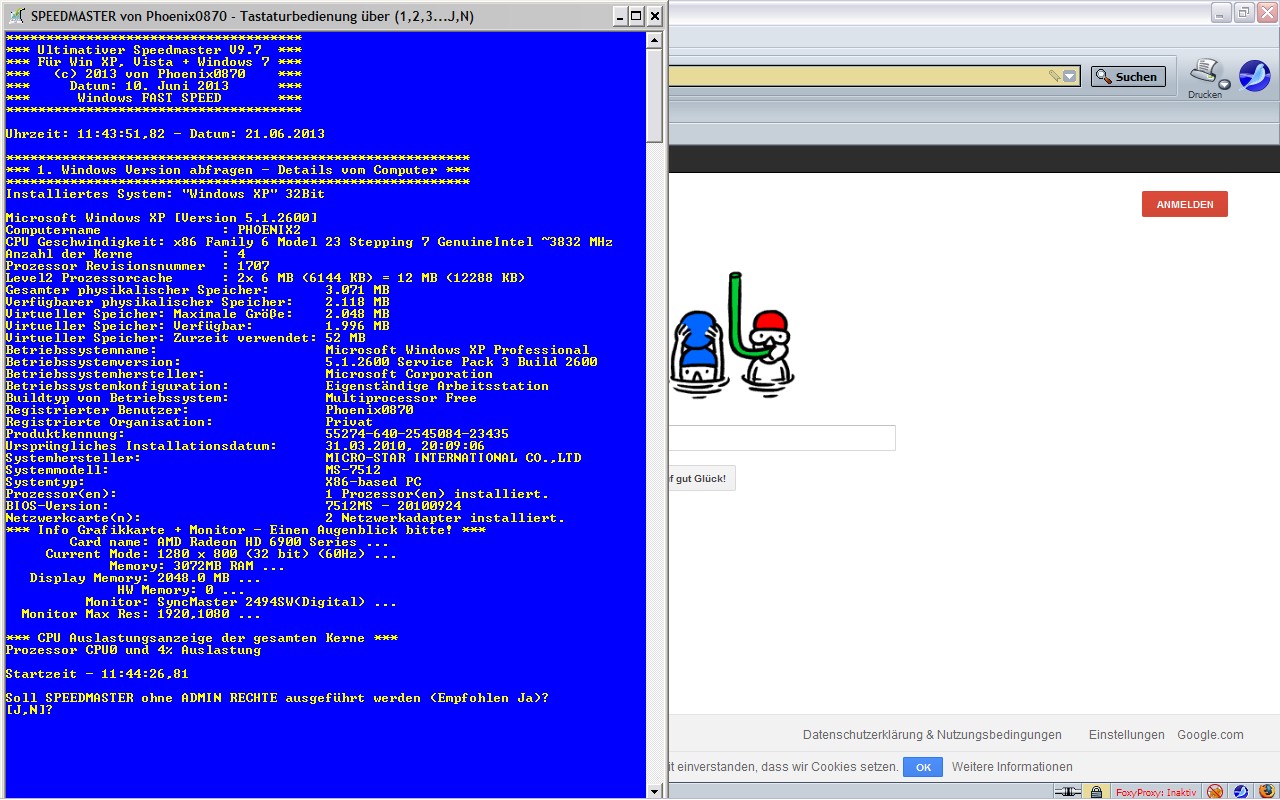The width and height of the screenshot is (1280, 800).
Task: Click the FoxyProxy: Inaktiv status text
Action: (1156, 791)
